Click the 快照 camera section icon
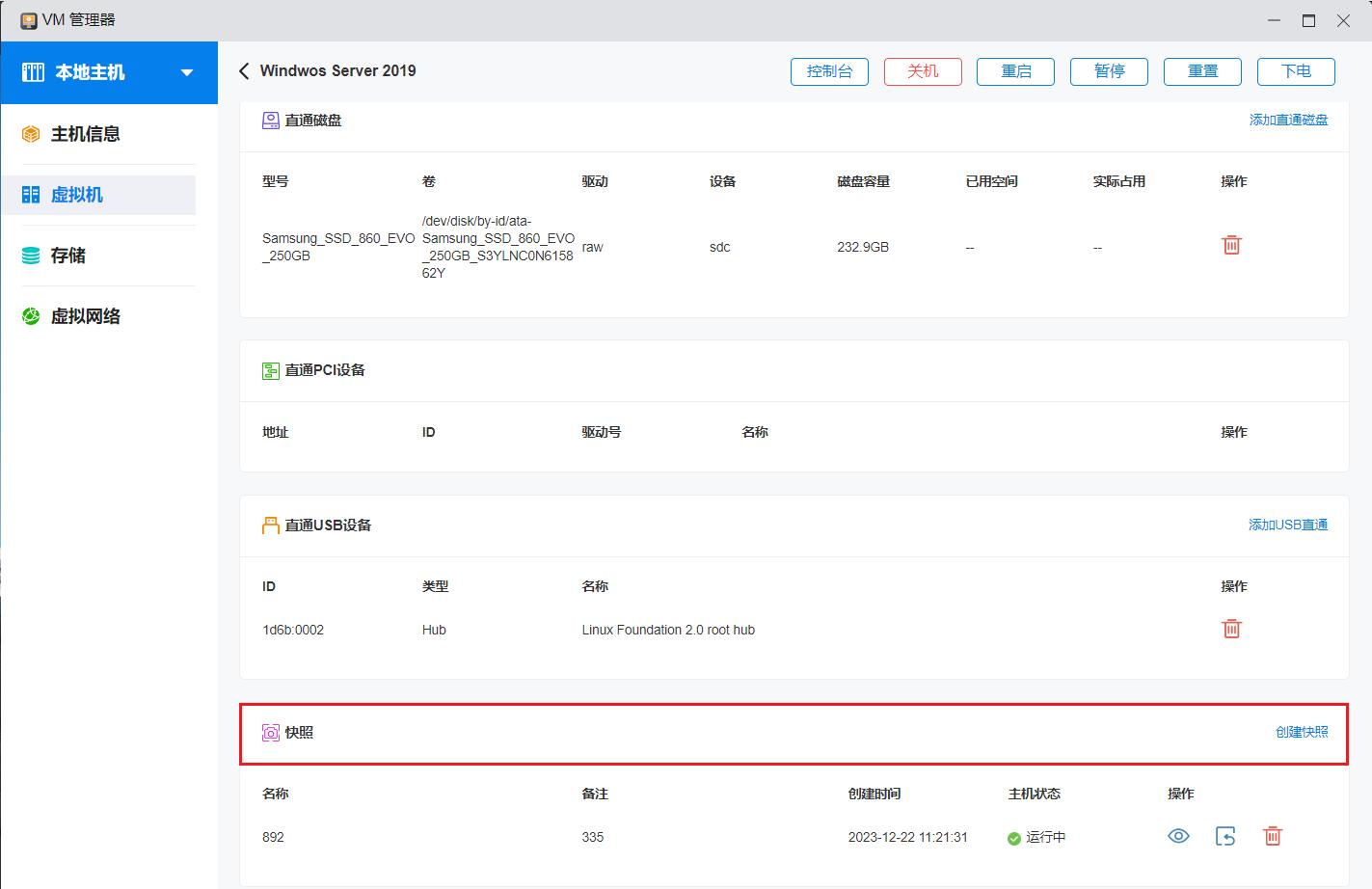 coord(271,733)
